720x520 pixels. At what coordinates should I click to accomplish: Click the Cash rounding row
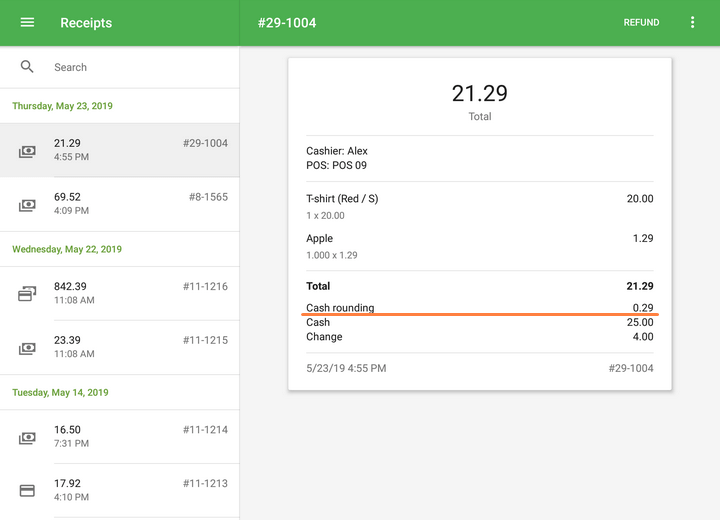click(340, 308)
